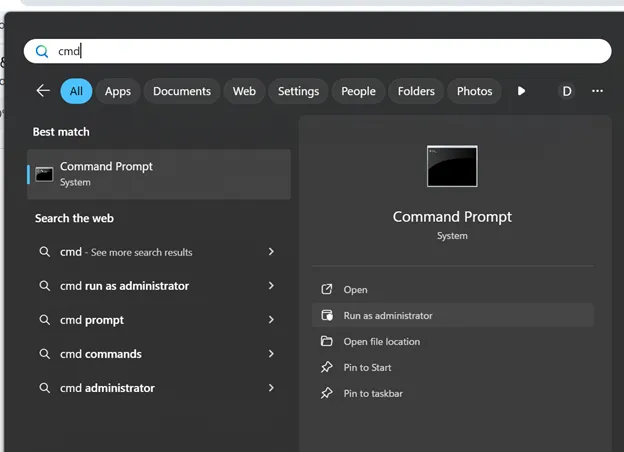This screenshot has height=452, width=624.
Task: Click inside the search text field
Action: [330, 51]
